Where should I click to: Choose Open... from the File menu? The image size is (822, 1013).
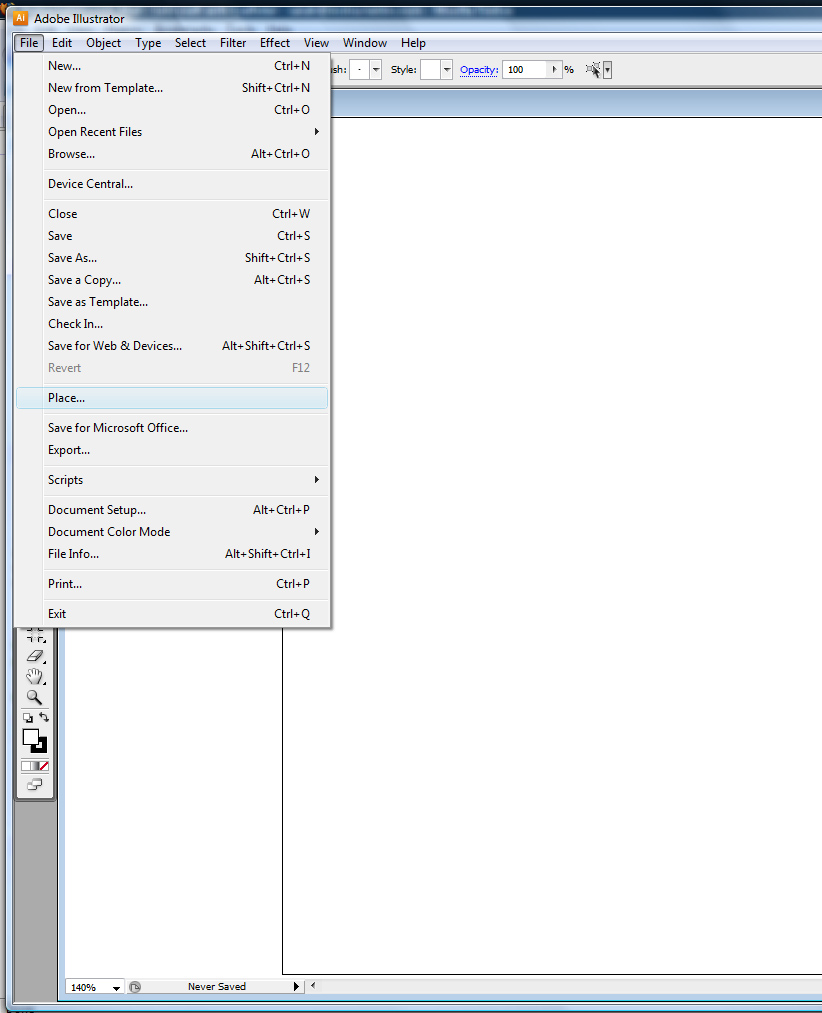click(172, 110)
